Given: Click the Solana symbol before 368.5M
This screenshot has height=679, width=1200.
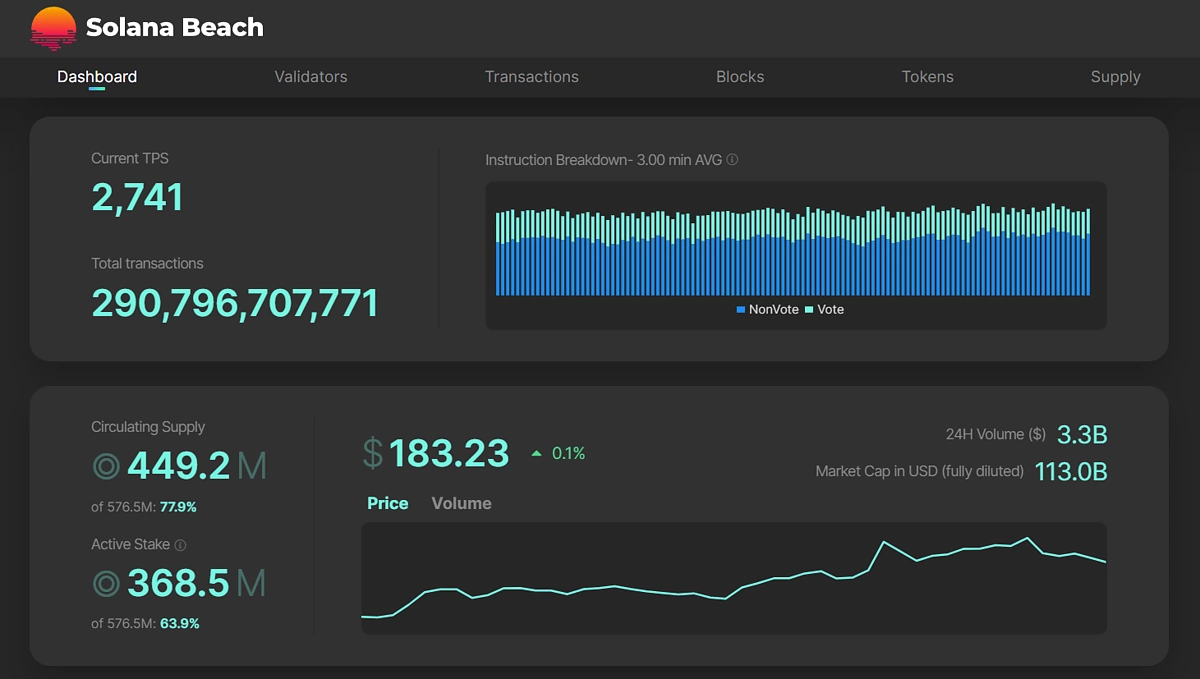Looking at the screenshot, I should pos(108,583).
